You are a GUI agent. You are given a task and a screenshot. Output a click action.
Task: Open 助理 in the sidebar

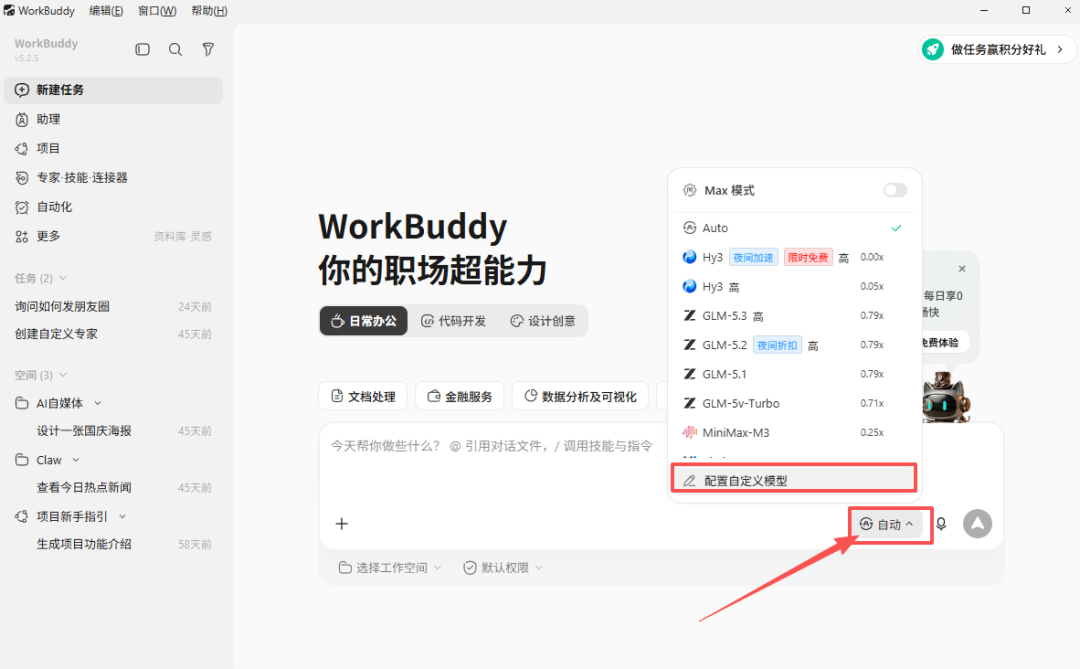tap(113, 119)
